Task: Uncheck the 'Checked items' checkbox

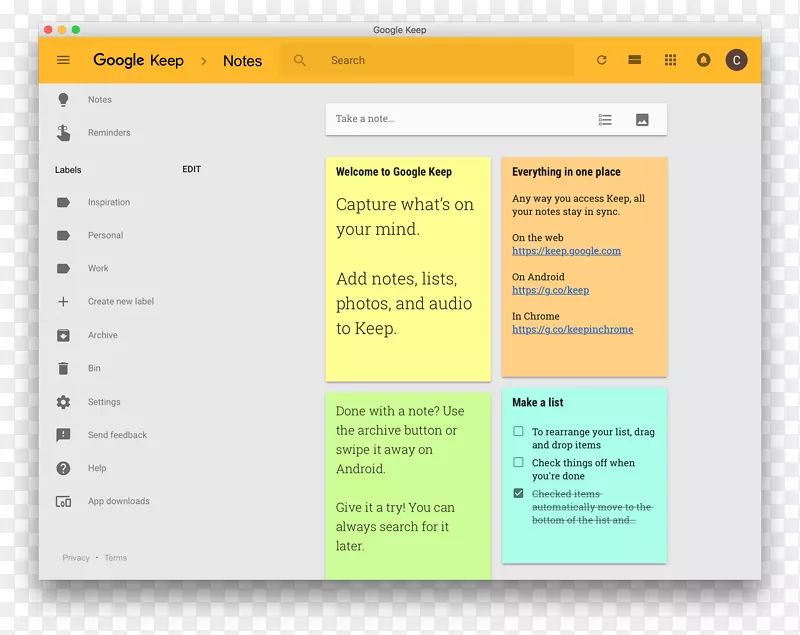Action: click(518, 493)
